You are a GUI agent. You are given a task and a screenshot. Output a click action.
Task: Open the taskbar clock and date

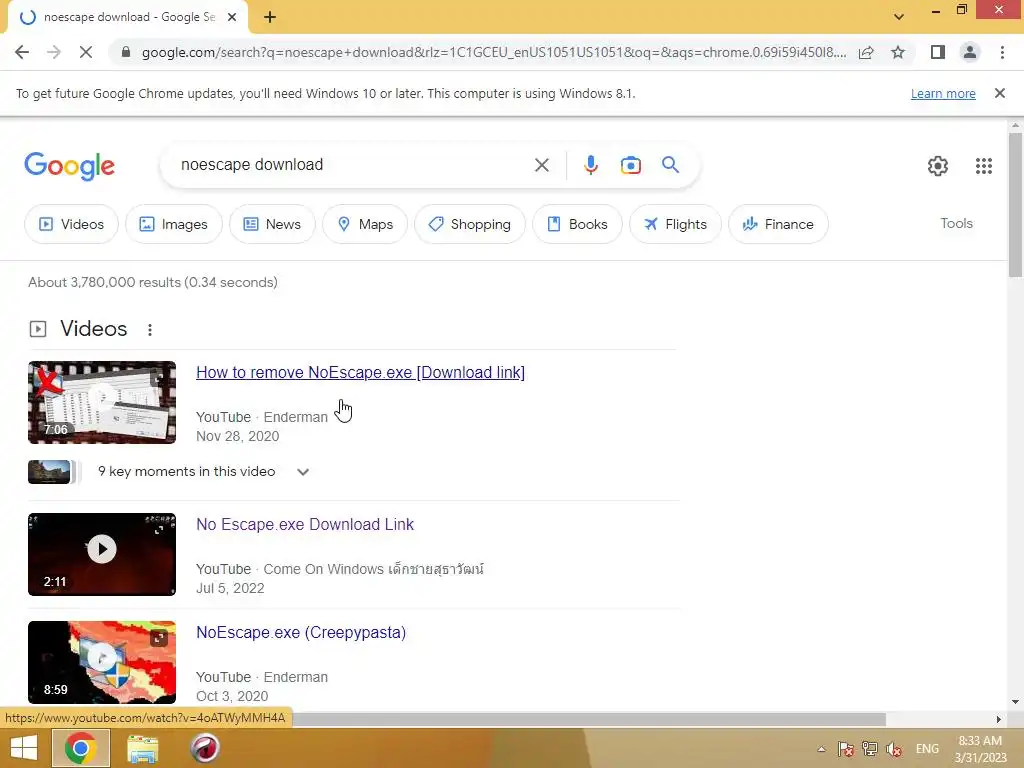point(980,749)
